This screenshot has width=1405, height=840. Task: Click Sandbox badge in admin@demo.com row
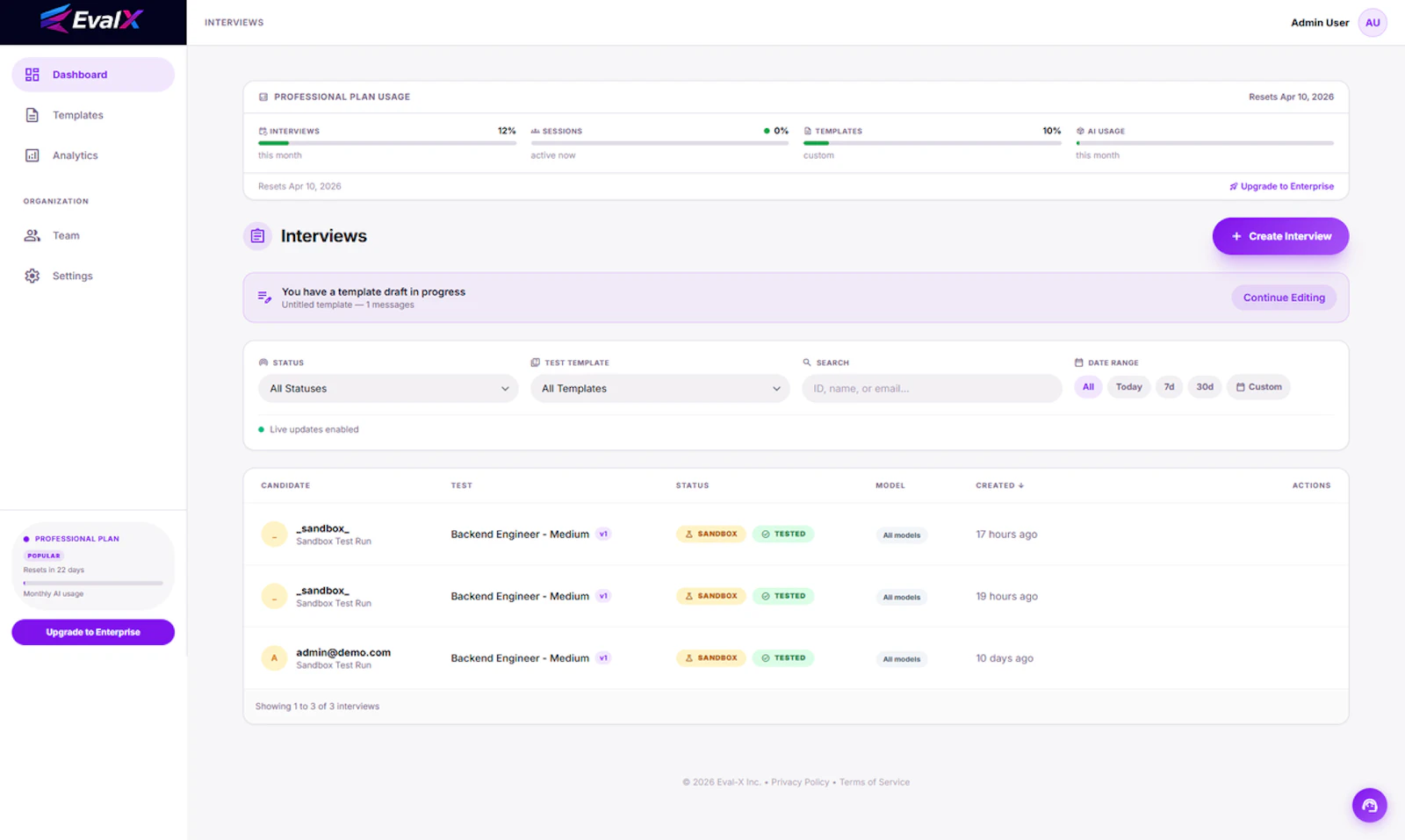point(711,657)
